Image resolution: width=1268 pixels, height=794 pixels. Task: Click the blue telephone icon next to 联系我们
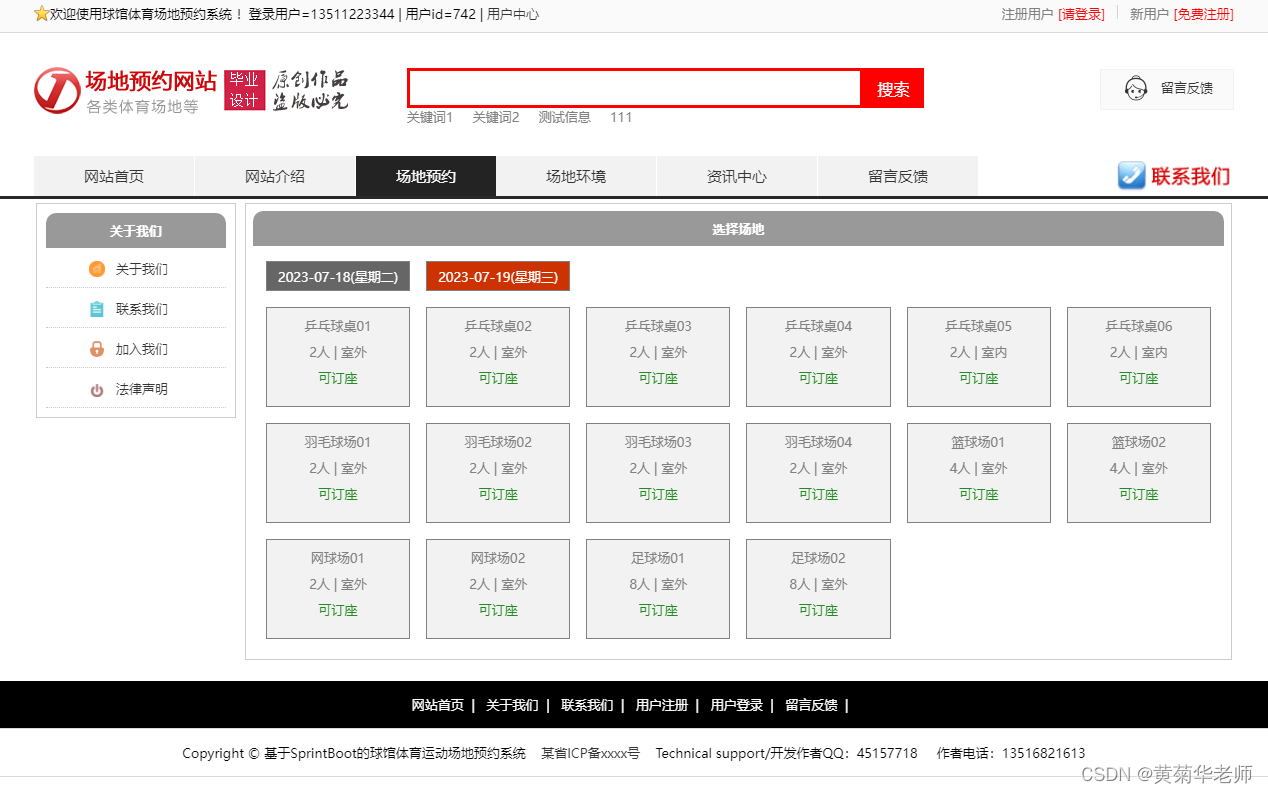pyautogui.click(x=1131, y=175)
